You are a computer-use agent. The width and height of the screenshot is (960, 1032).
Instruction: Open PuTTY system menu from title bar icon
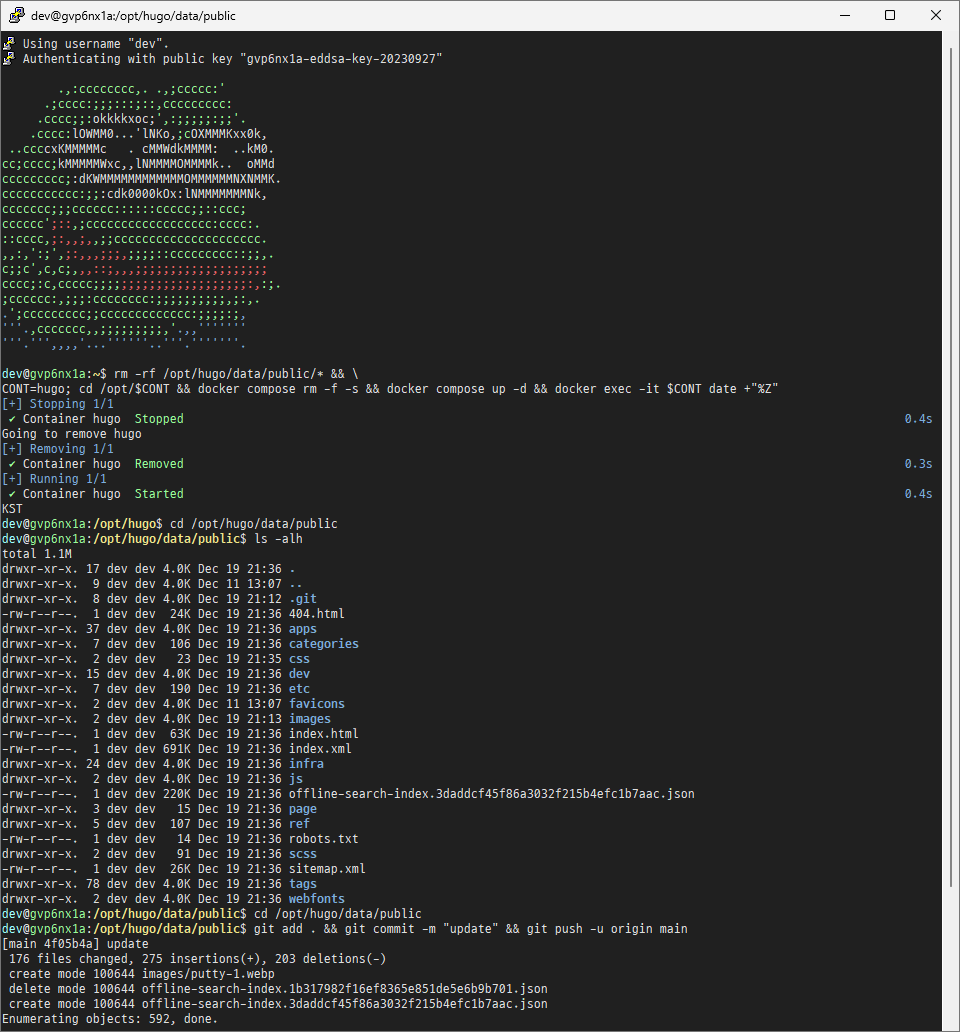coord(16,16)
